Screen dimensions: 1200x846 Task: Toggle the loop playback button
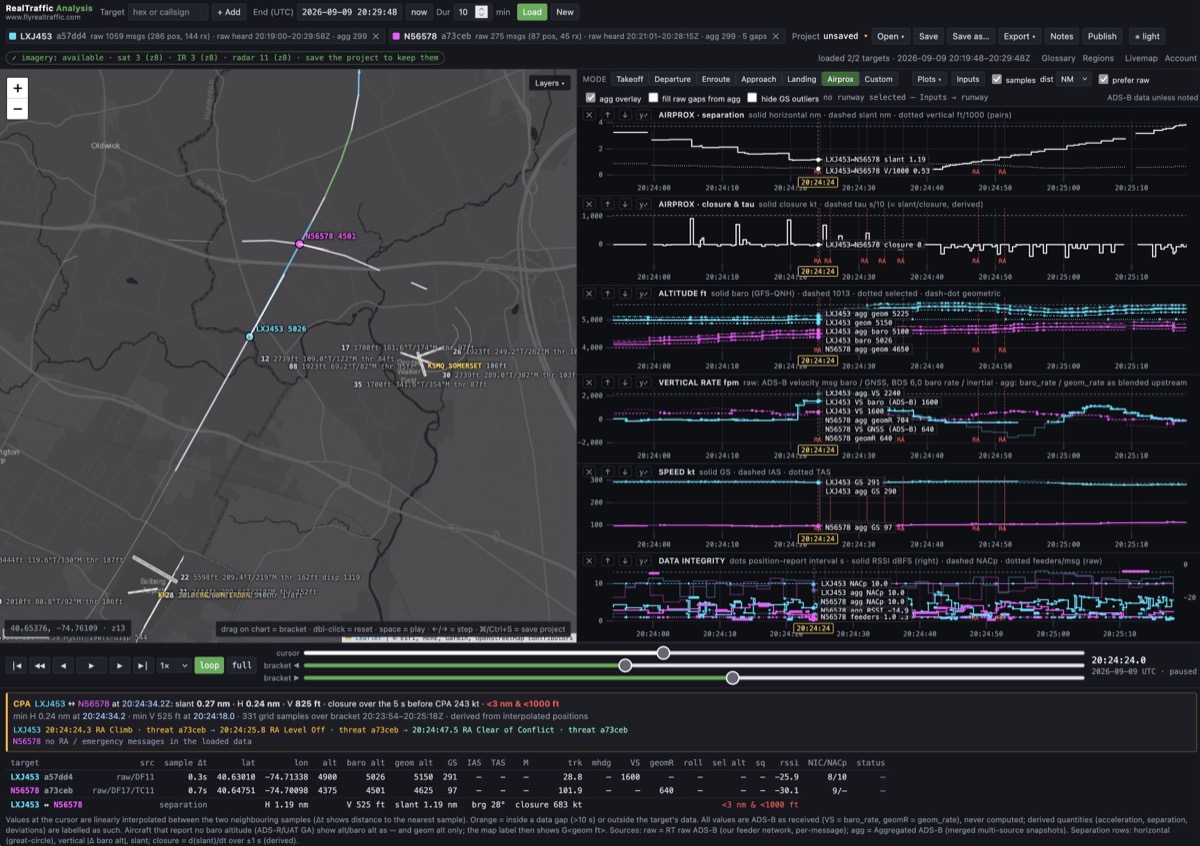[209, 665]
